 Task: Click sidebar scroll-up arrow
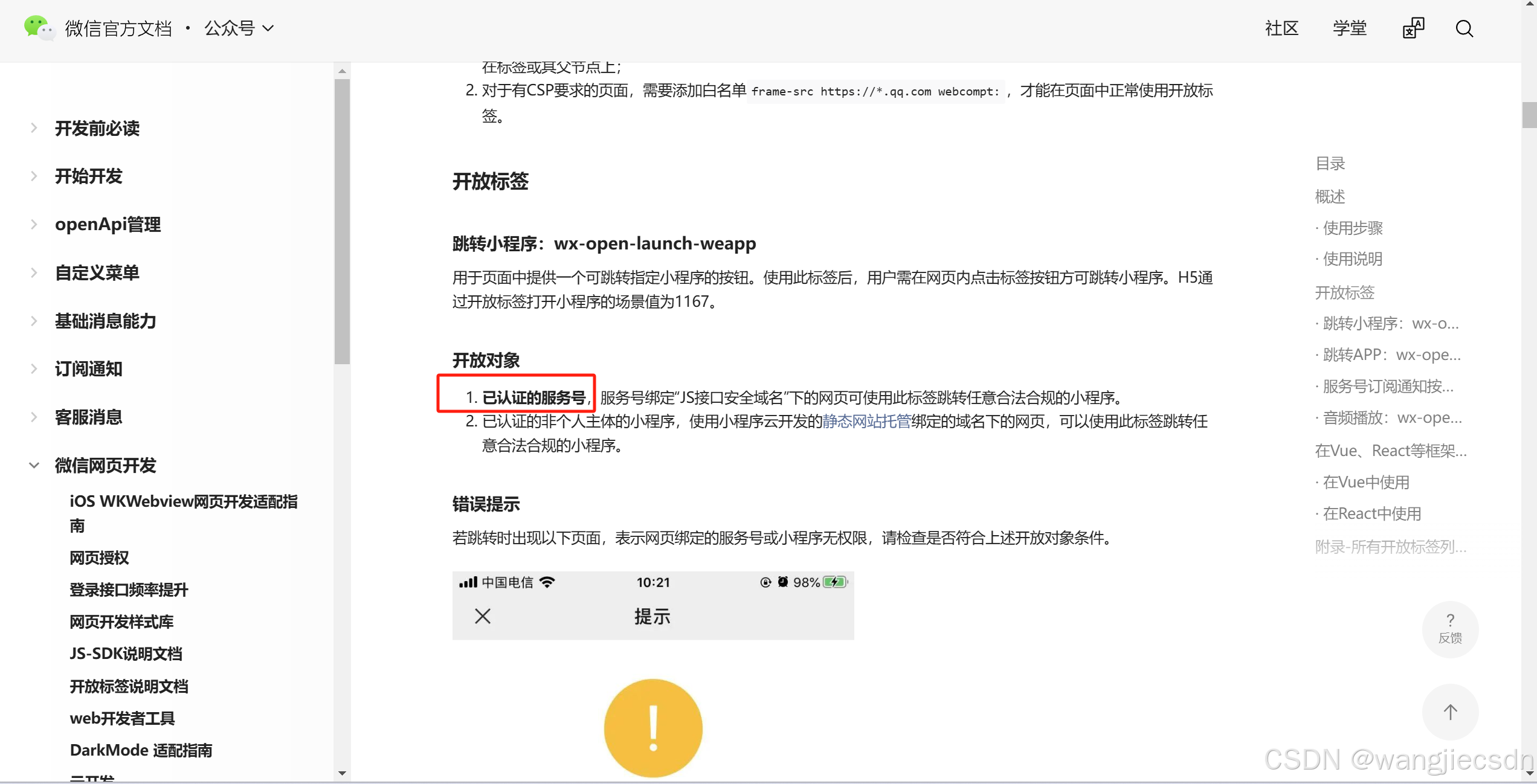tap(343, 71)
